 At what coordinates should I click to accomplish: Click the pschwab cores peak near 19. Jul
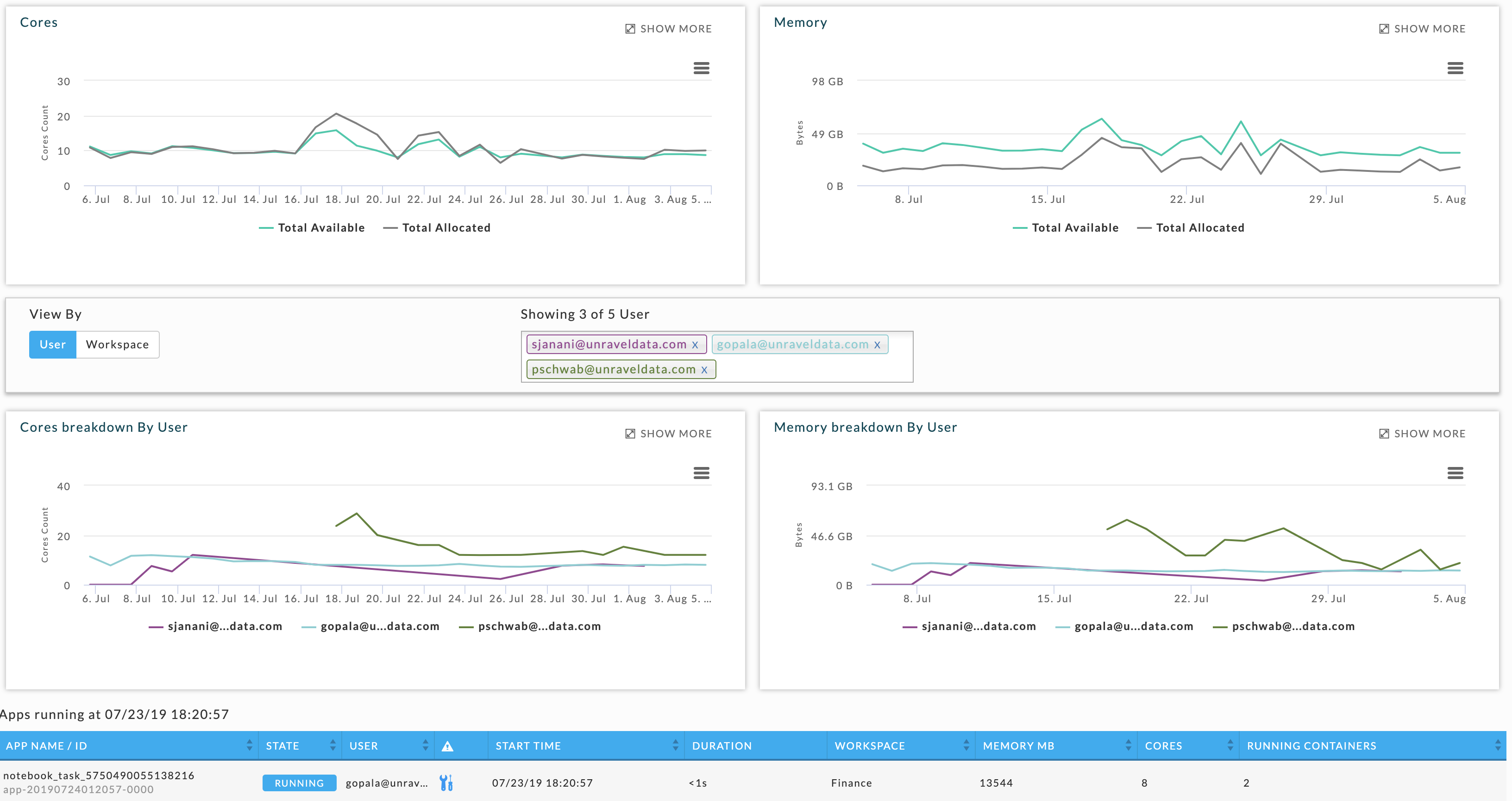click(x=356, y=514)
